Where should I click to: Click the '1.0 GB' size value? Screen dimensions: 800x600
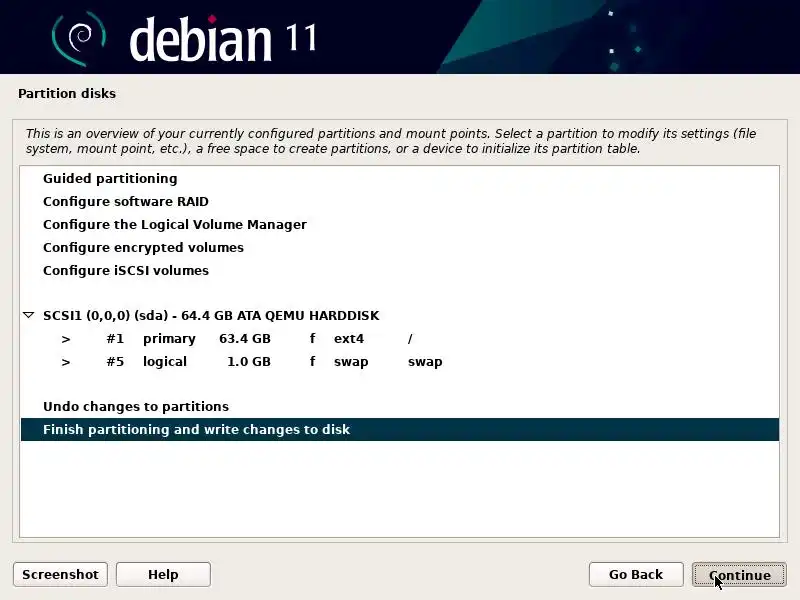coord(249,362)
